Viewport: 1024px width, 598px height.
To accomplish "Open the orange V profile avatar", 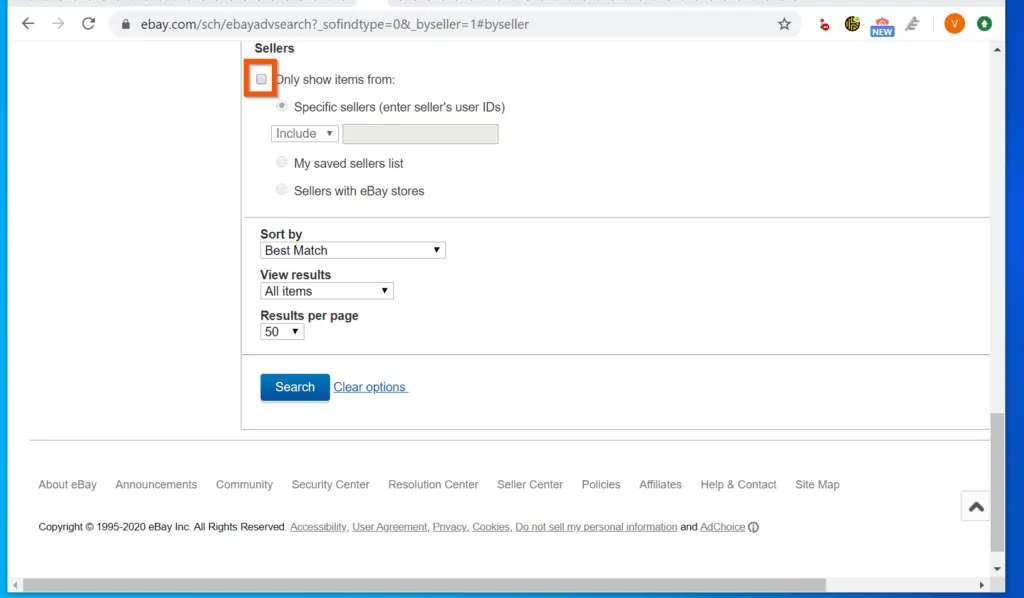I will [x=954, y=24].
